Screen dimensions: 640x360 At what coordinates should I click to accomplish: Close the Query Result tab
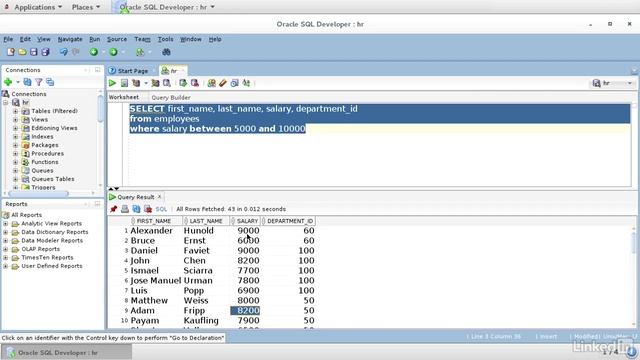[160, 197]
